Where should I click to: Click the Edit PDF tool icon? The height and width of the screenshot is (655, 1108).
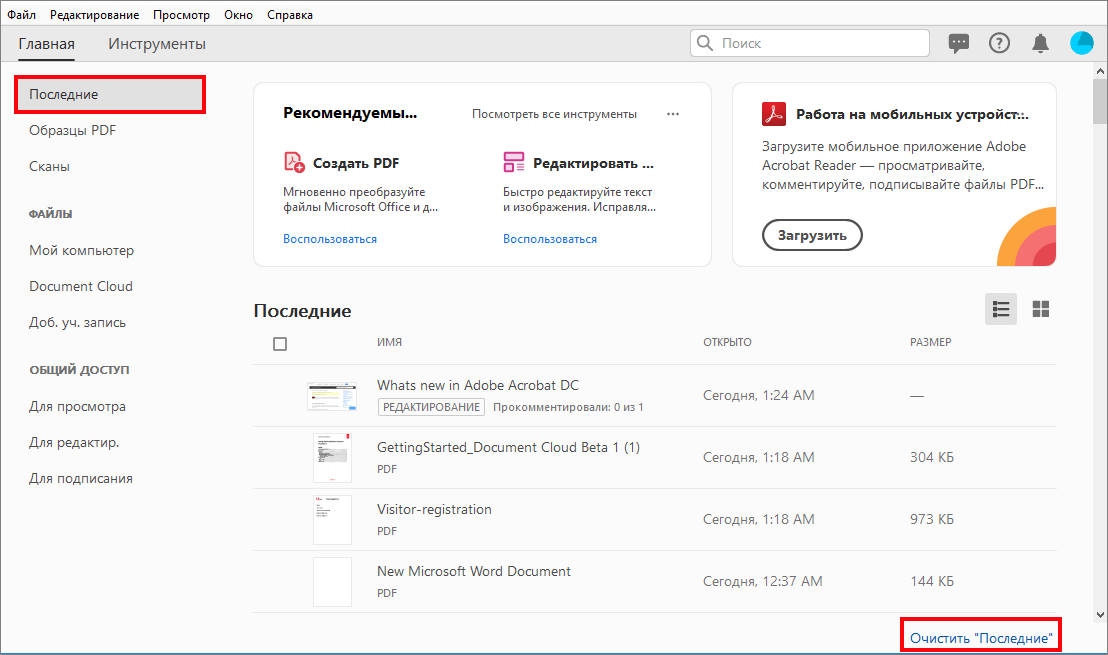pos(514,163)
